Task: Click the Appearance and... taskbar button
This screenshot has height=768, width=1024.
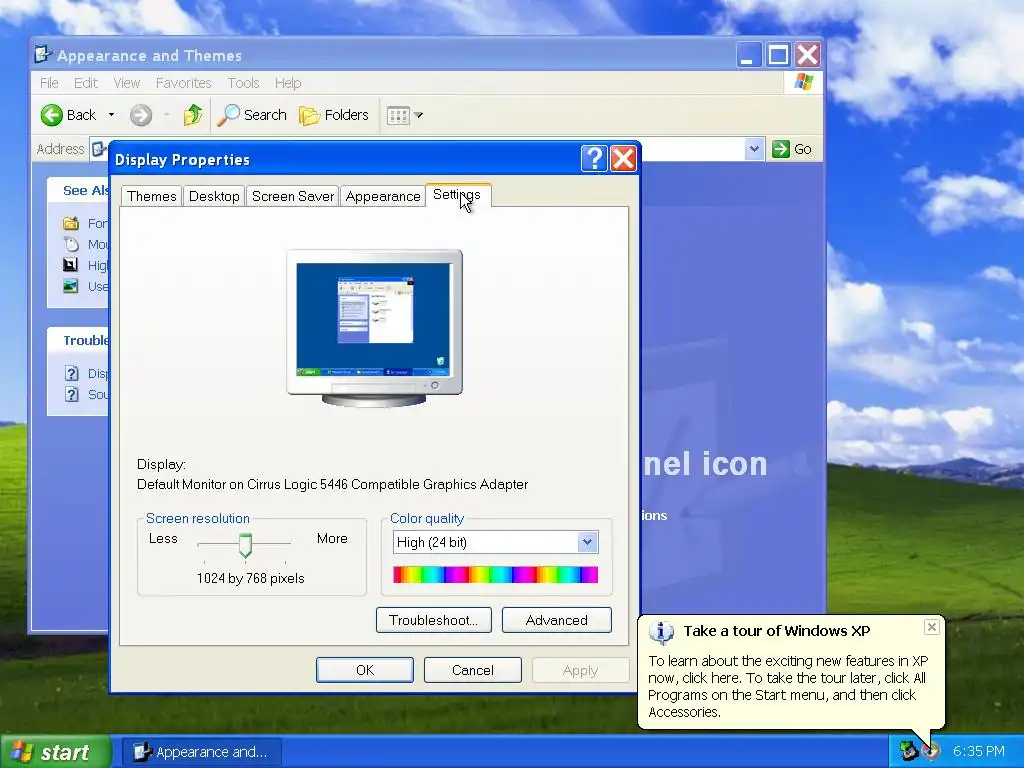Action: (202, 752)
